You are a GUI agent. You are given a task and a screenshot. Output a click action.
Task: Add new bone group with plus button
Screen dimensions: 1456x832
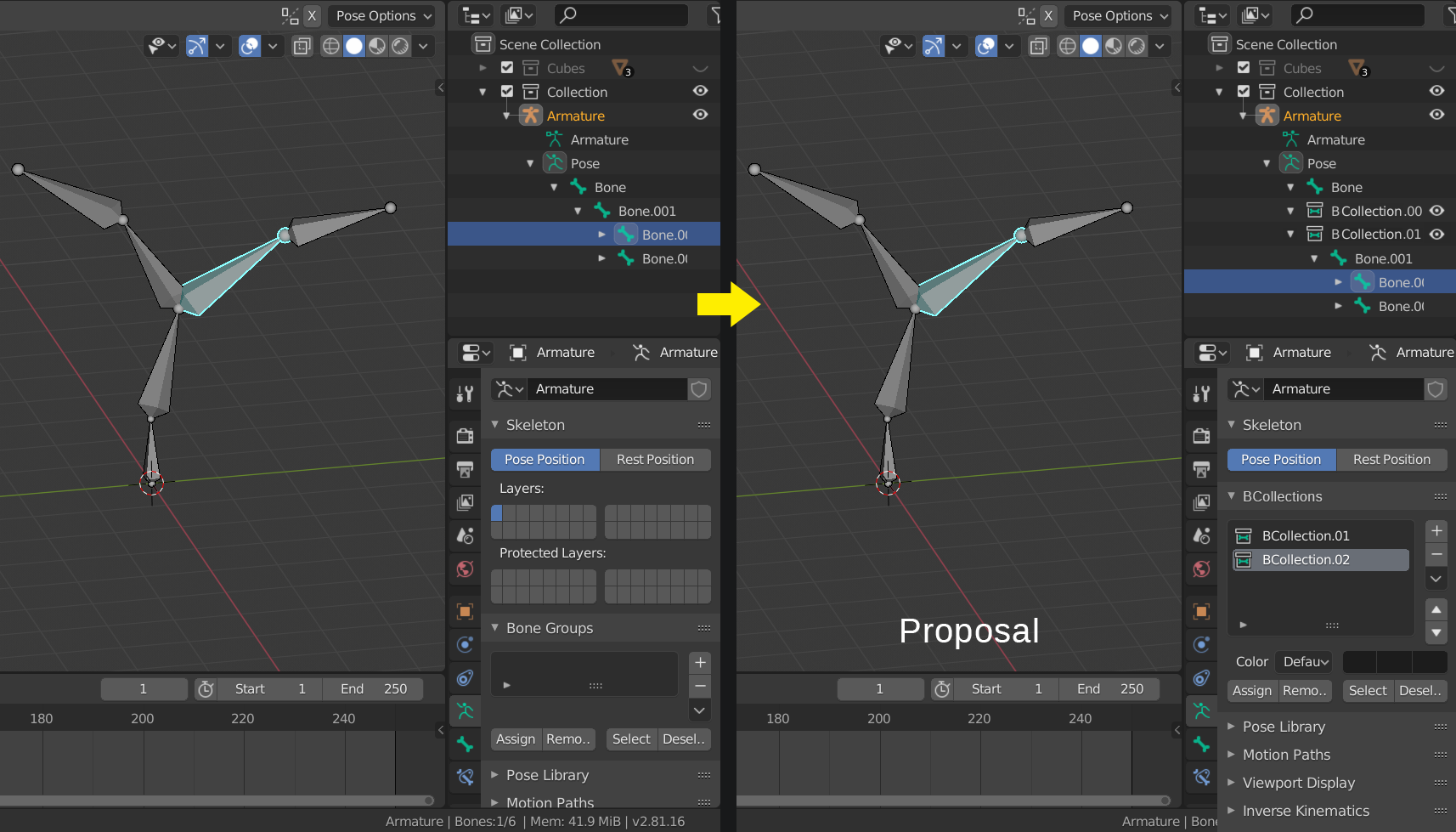(x=700, y=663)
